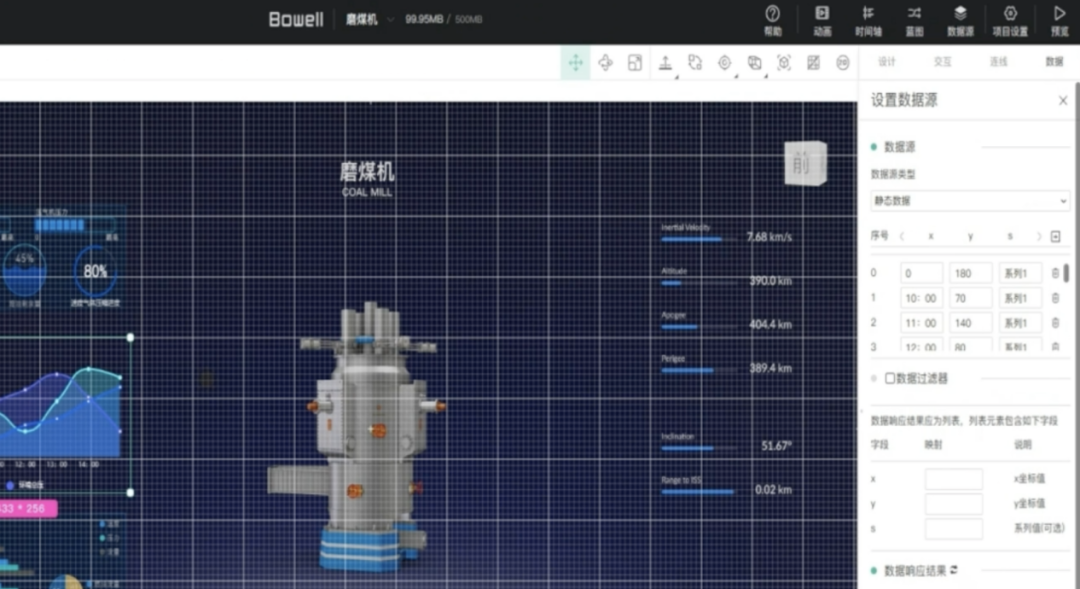Refresh the 数据响应结果 section
The width and height of the screenshot is (1080, 589).
954,570
